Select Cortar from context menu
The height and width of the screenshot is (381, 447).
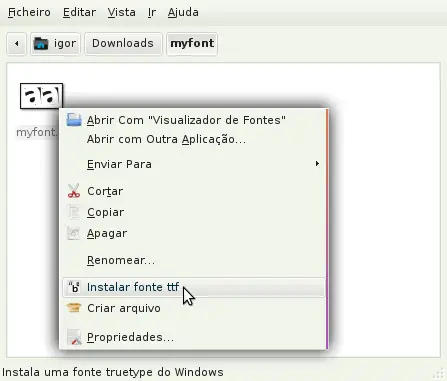click(x=193, y=191)
